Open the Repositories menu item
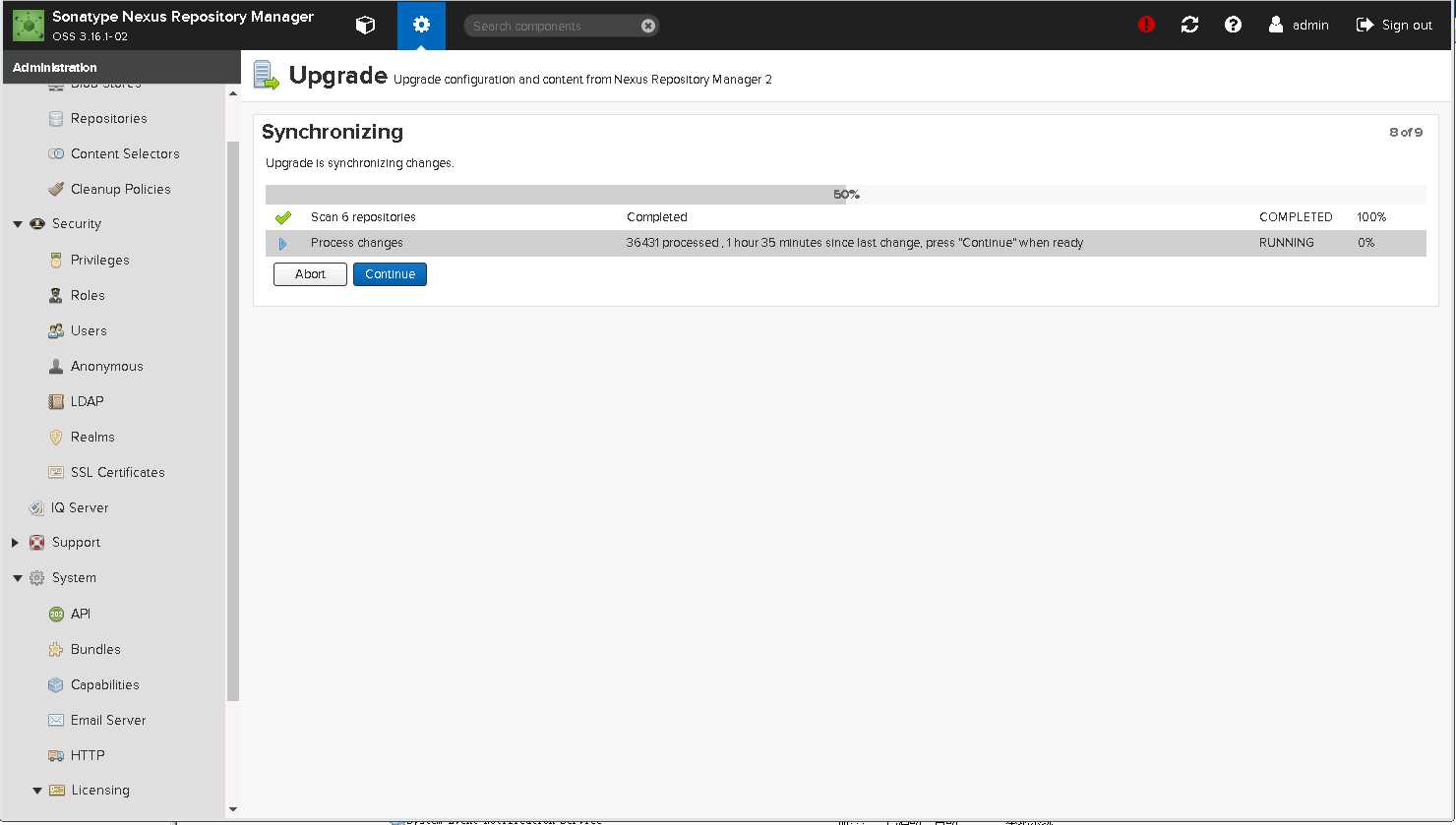Image resolution: width=1456 pixels, height=825 pixels. [x=109, y=118]
